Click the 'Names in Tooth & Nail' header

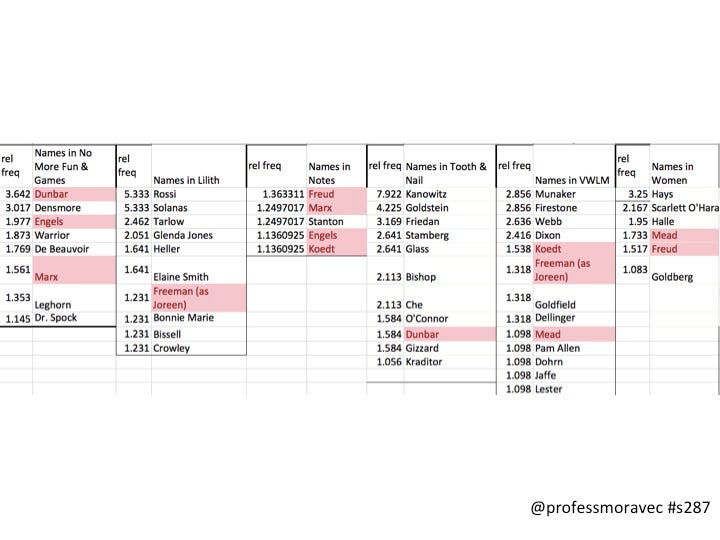click(450, 167)
